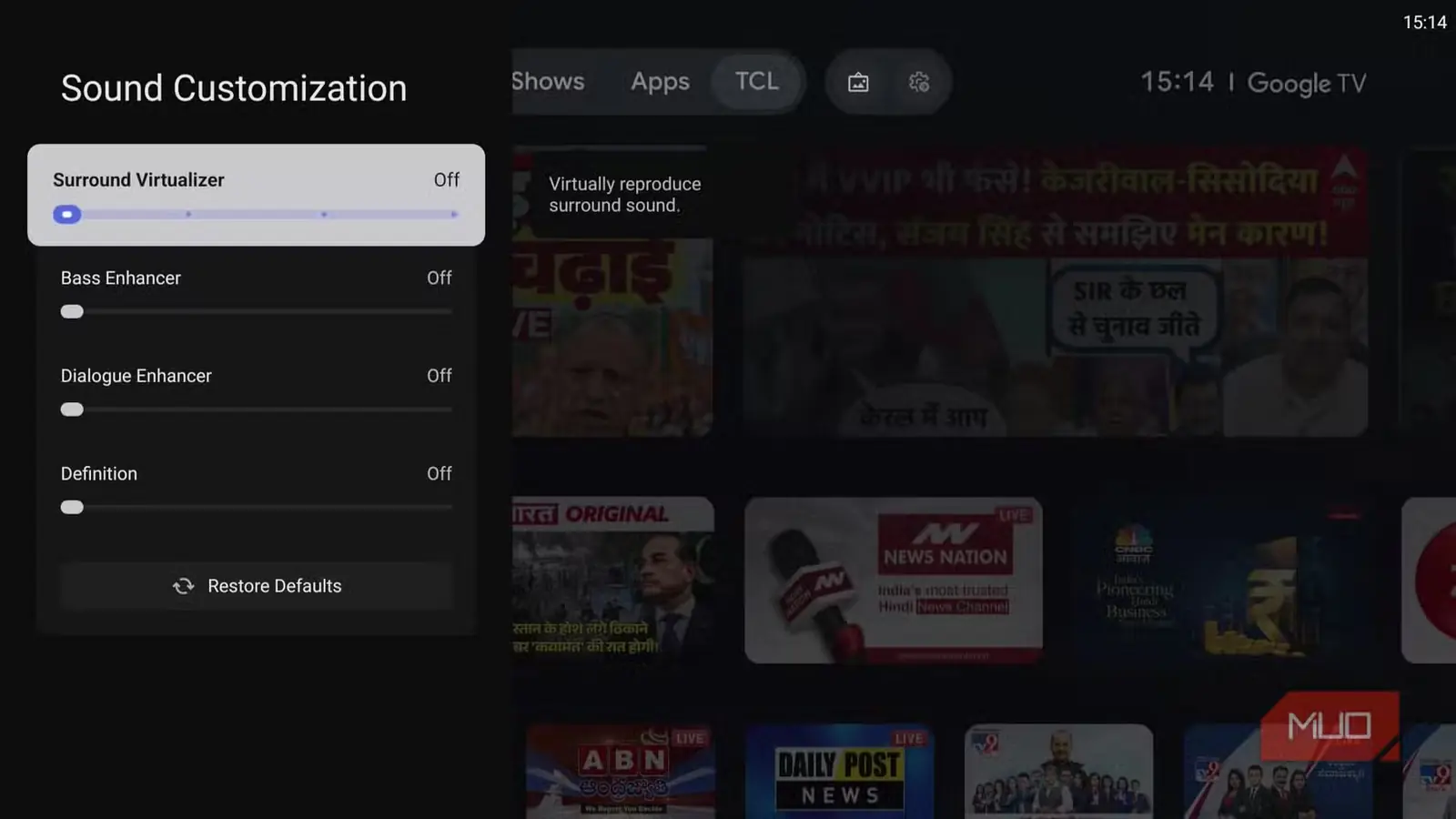
Task: Click the Sound Customization heading
Action: [x=234, y=88]
